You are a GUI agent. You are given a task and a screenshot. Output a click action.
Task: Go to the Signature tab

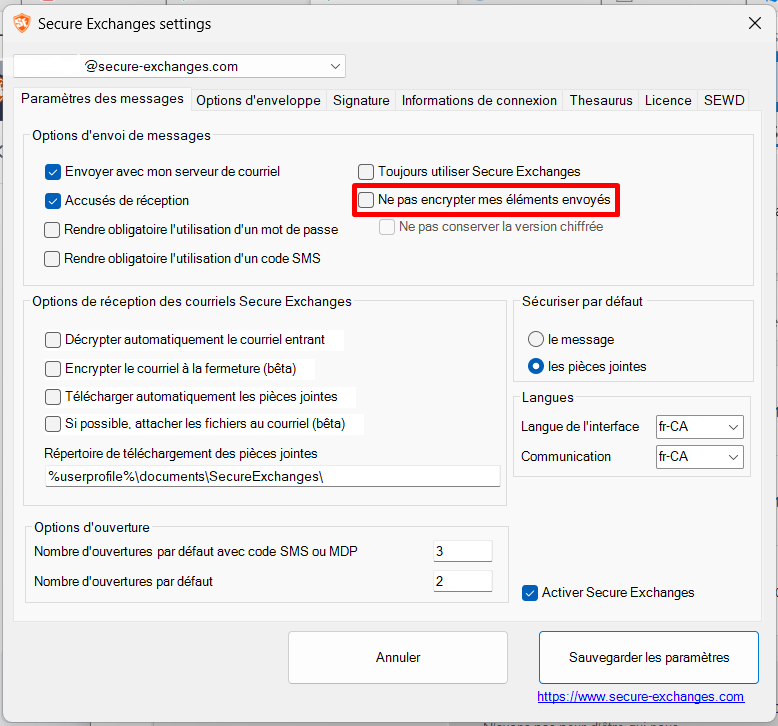tap(361, 100)
